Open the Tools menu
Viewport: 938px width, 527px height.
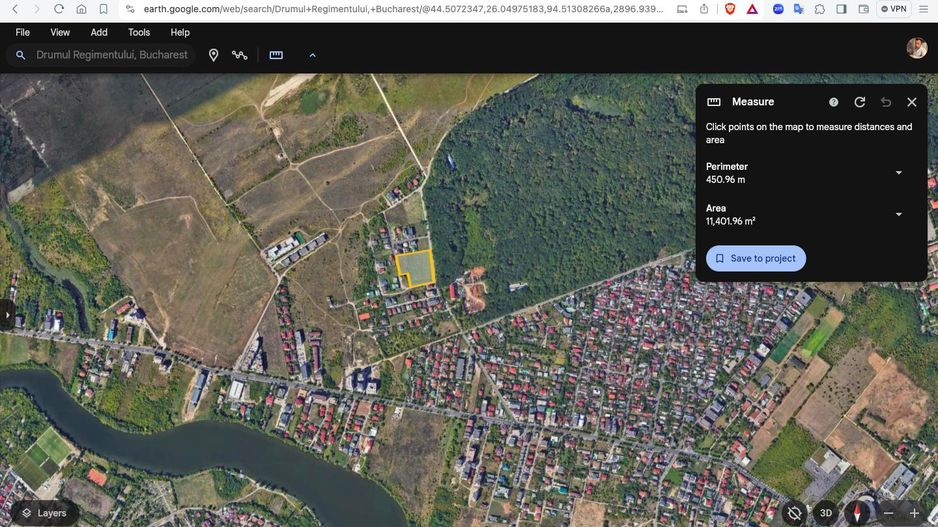pos(139,32)
